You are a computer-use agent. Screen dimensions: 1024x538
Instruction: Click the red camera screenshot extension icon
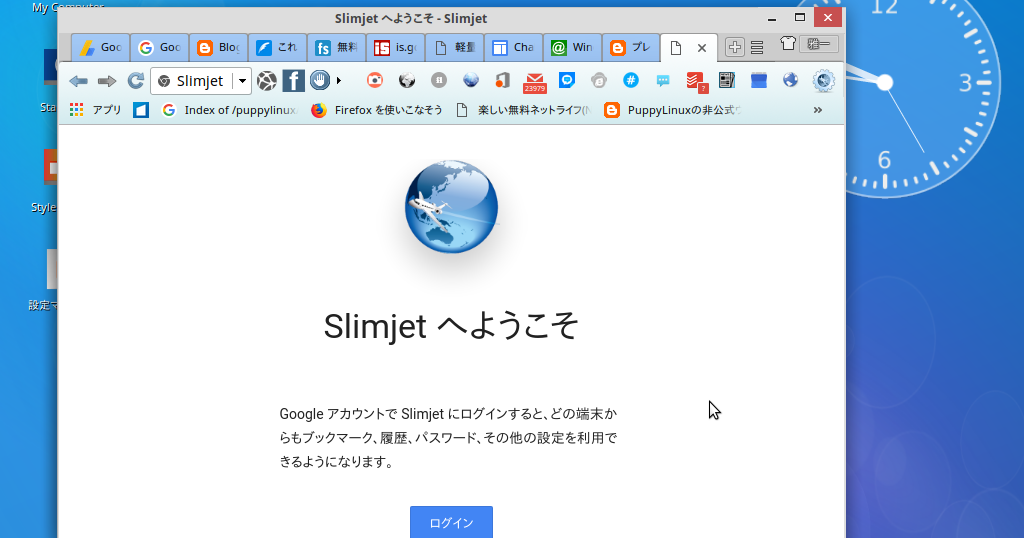coord(375,80)
